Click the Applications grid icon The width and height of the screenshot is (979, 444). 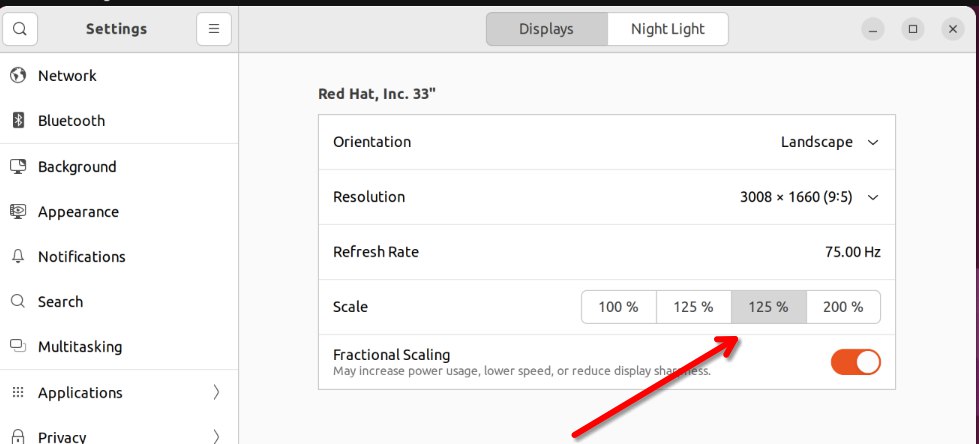(18, 393)
